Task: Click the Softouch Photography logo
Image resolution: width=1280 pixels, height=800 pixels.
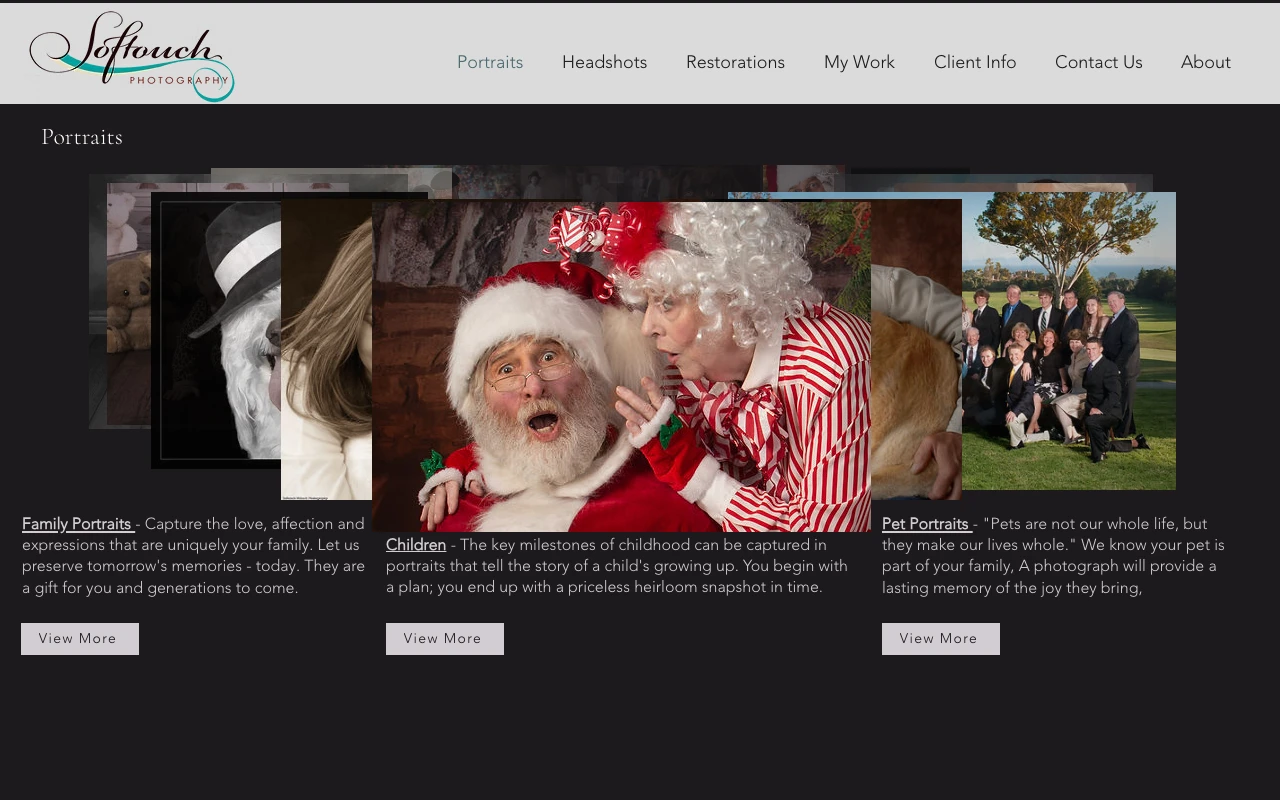Action: 132,56
